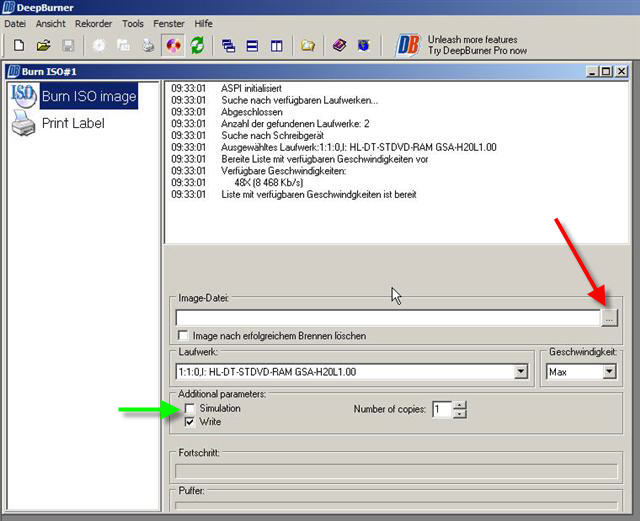640x521 pixels.
Task: Open the Tools menu
Action: (x=133, y=24)
